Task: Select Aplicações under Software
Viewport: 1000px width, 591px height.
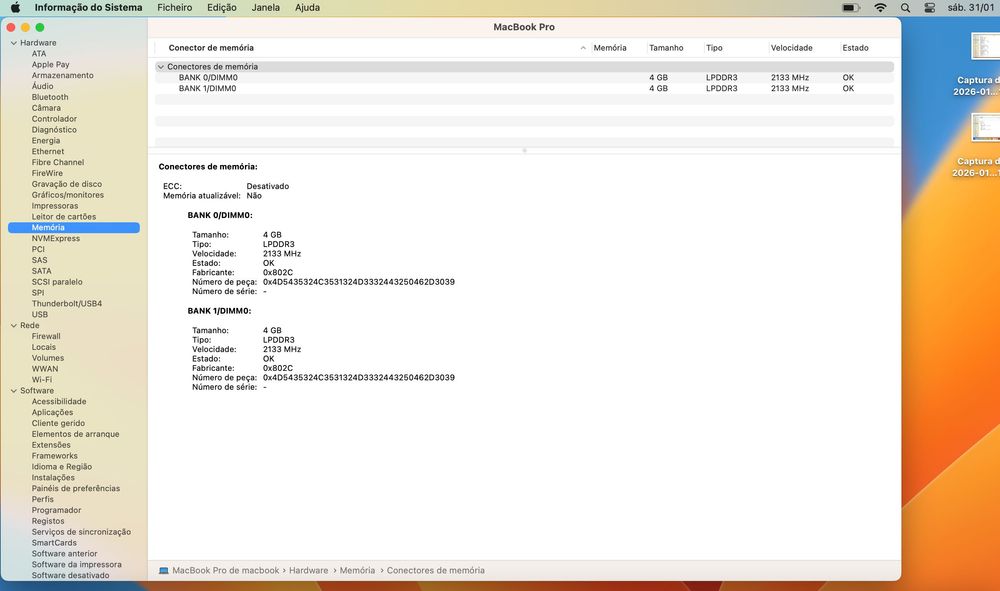Action: (x=52, y=412)
